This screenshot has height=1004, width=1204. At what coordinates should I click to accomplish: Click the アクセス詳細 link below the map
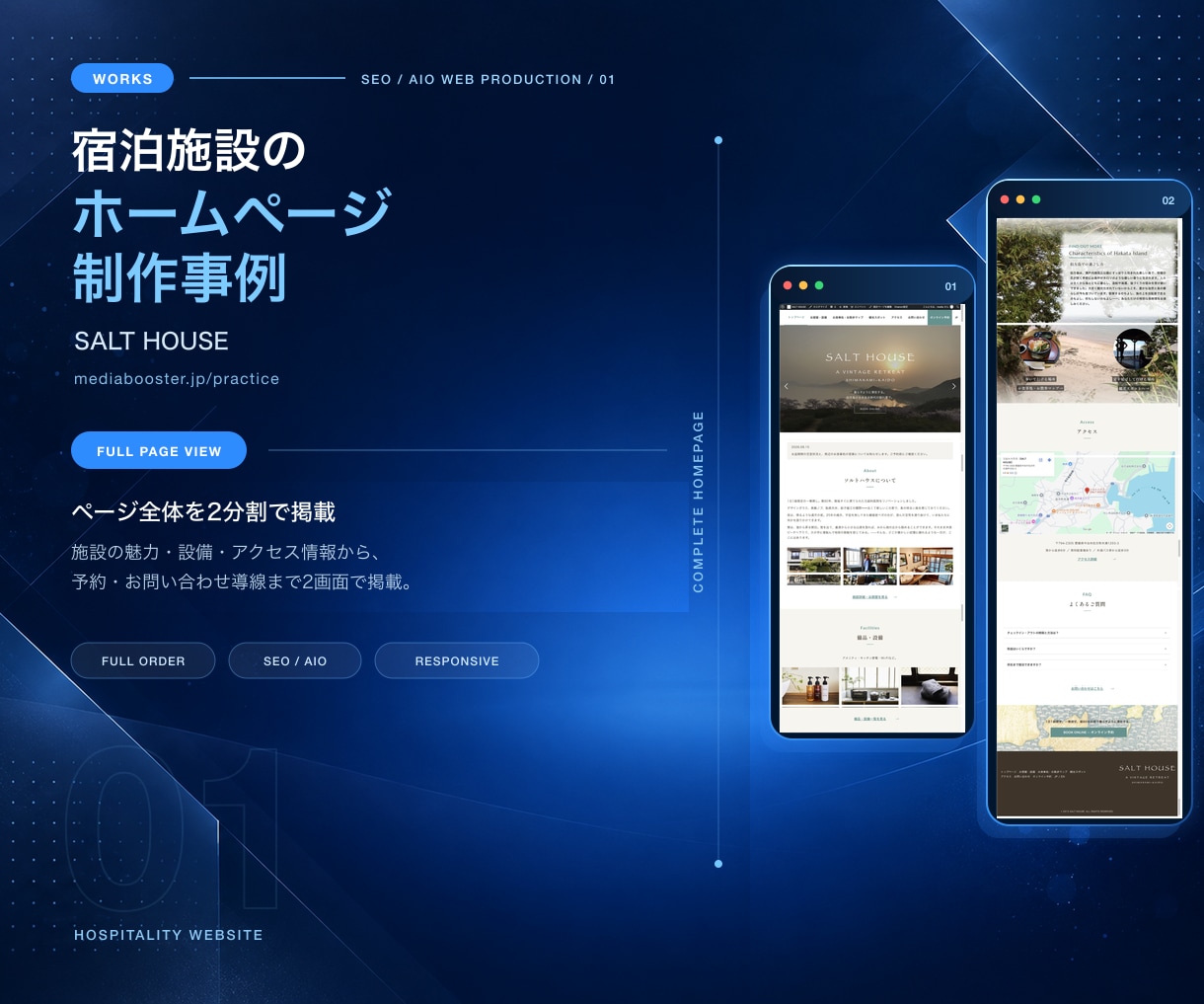pyautogui.click(x=1087, y=560)
